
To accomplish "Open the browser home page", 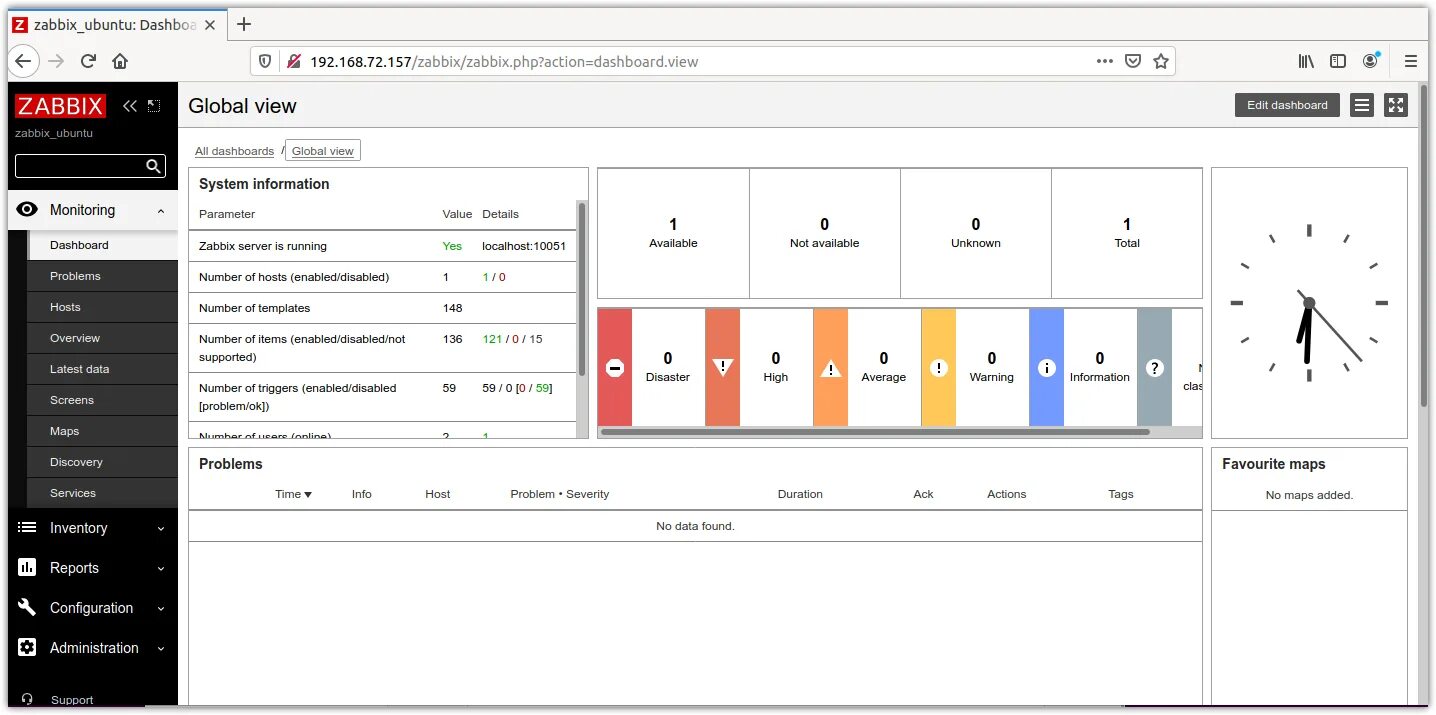I will point(120,61).
